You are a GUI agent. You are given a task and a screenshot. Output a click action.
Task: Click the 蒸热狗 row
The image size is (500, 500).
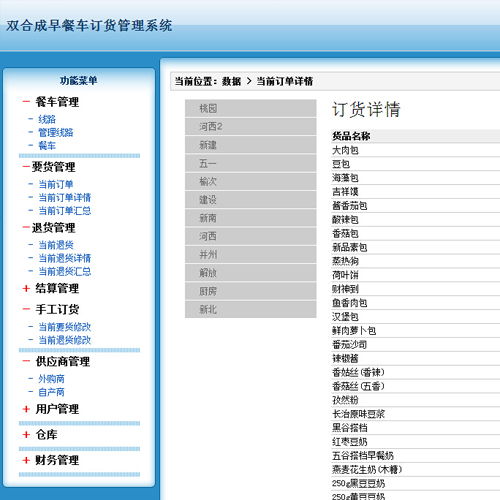coord(416,261)
